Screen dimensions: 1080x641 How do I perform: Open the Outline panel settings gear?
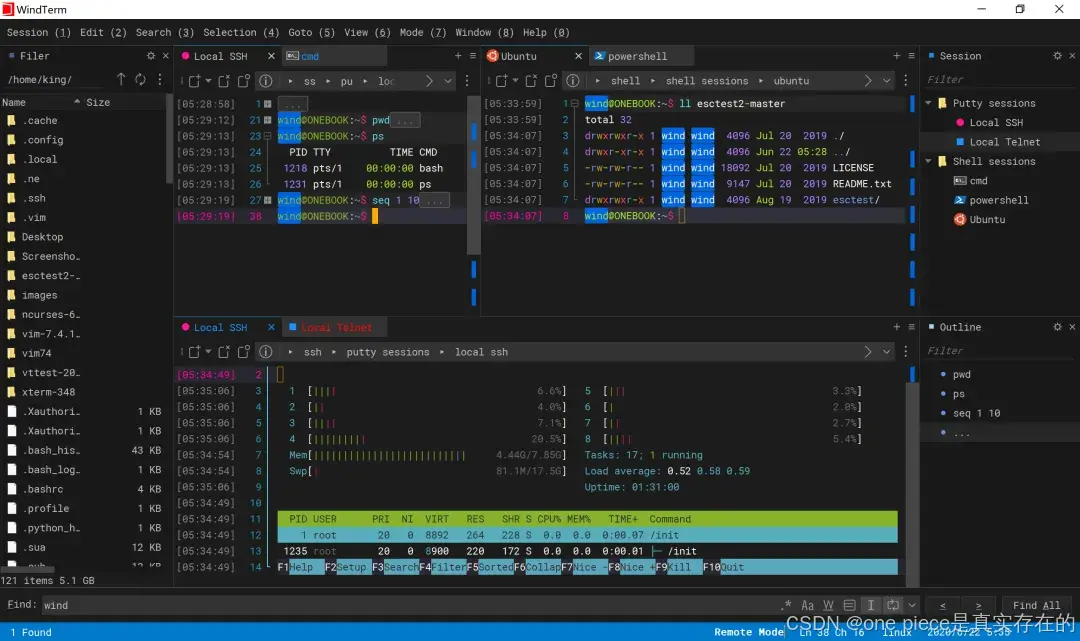pyautogui.click(x=1056, y=326)
